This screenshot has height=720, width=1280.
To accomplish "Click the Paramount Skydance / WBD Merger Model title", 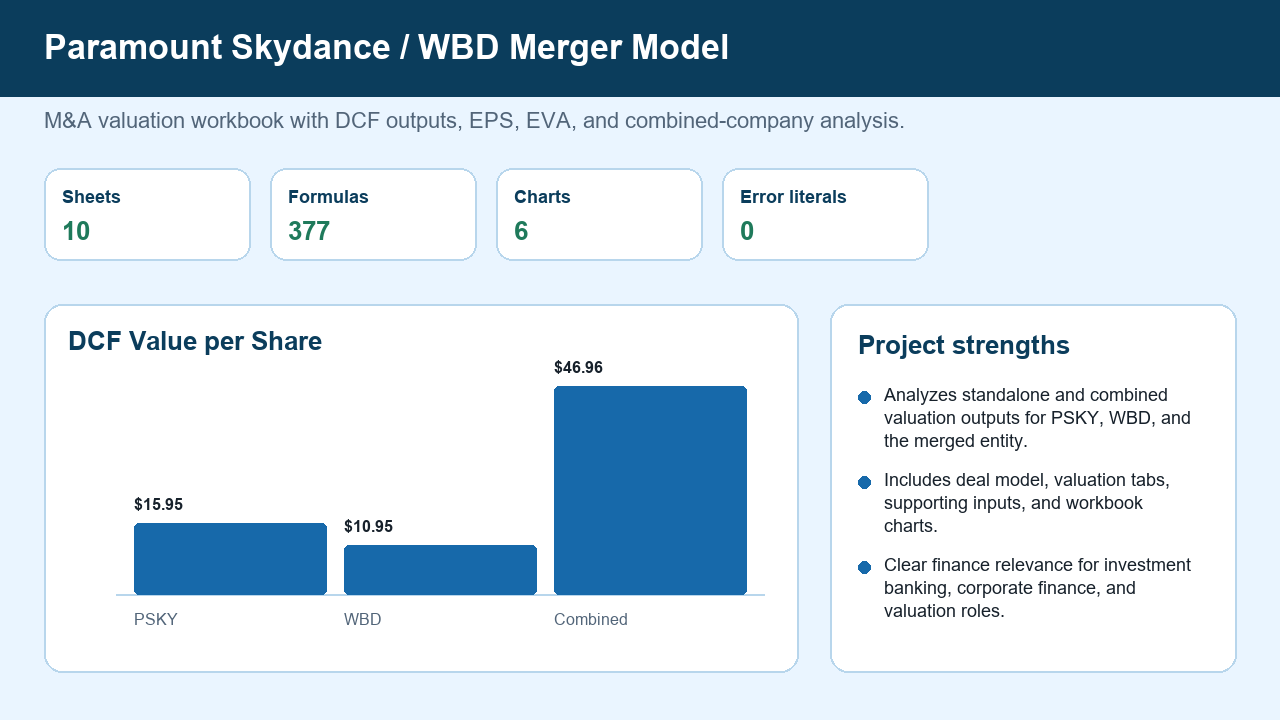I will (x=386, y=48).
